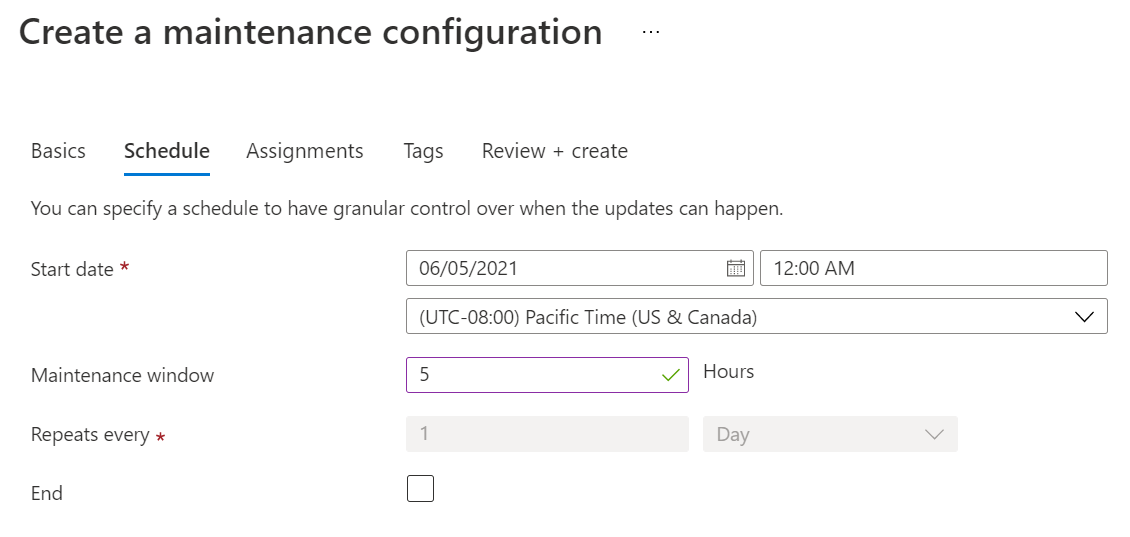Image resolution: width=1130 pixels, height=537 pixels.
Task: Open the start date calendar picker icon
Action: (x=735, y=268)
